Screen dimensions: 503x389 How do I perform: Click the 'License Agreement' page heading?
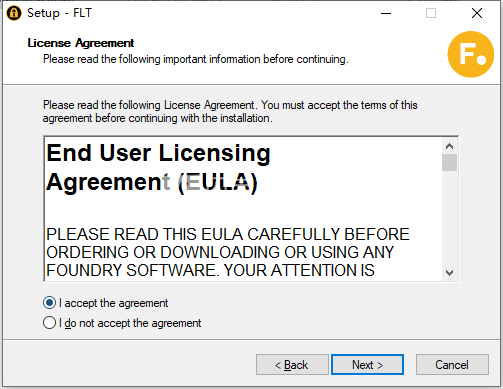pos(81,43)
